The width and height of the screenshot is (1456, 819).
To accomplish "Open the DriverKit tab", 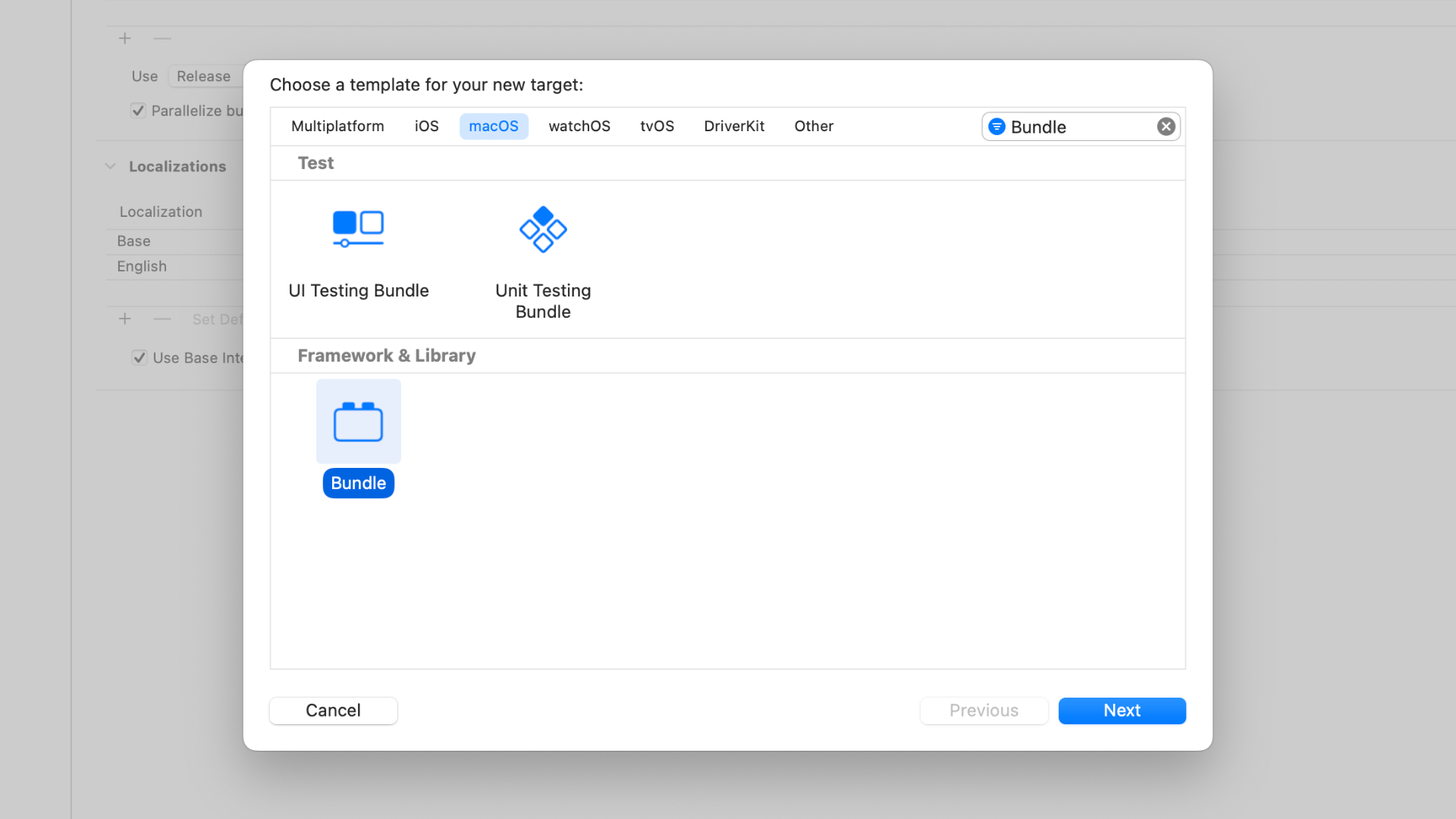I will 733,126.
